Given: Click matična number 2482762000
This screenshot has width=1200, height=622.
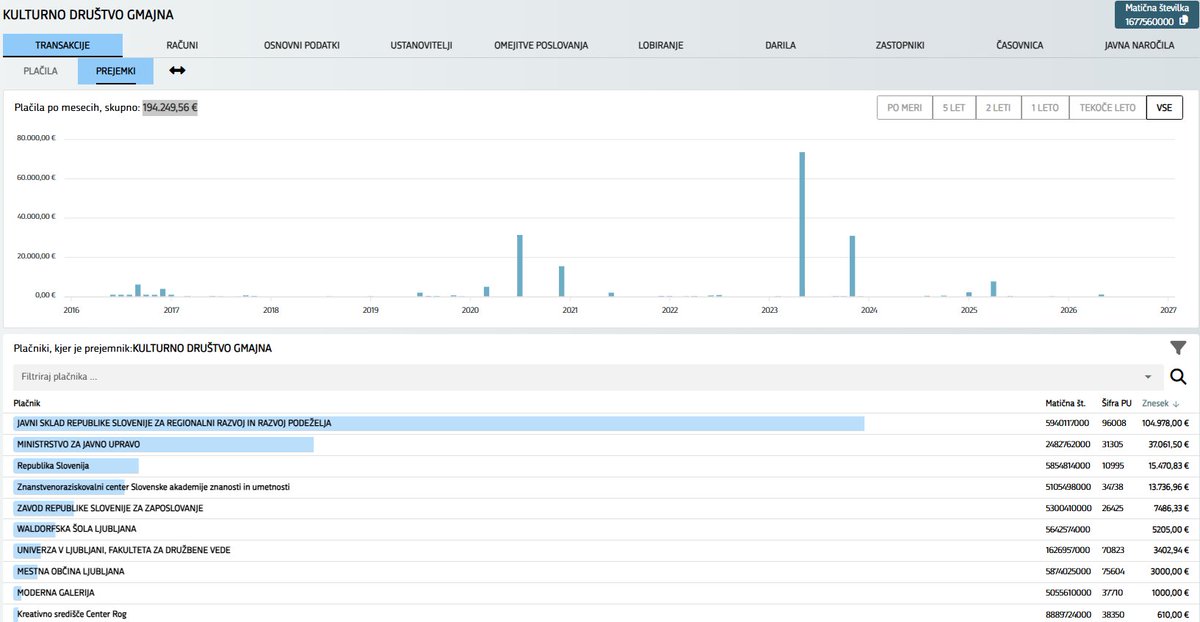Looking at the screenshot, I should (1067, 444).
